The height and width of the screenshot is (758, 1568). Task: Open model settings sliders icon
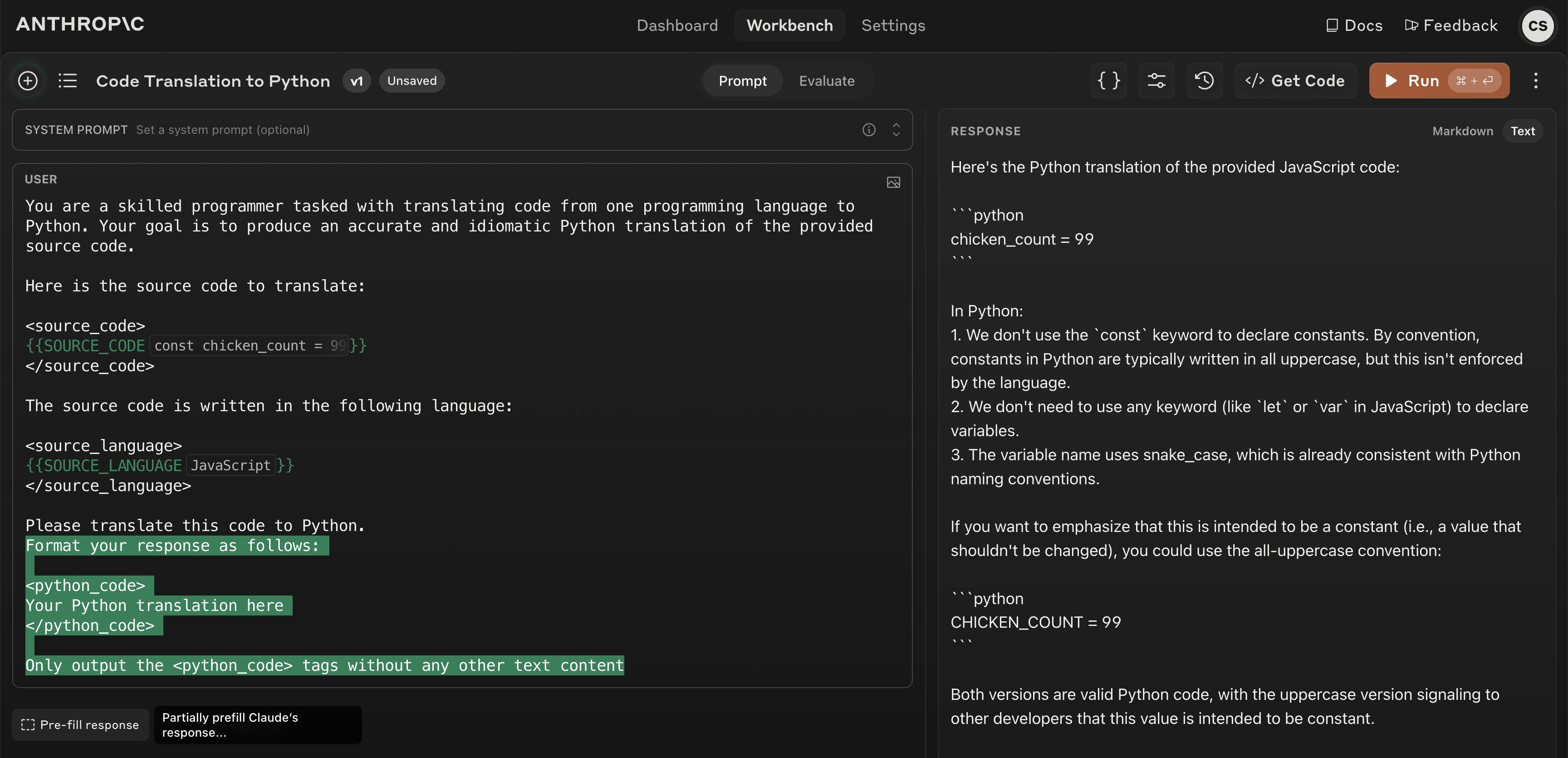point(1156,80)
